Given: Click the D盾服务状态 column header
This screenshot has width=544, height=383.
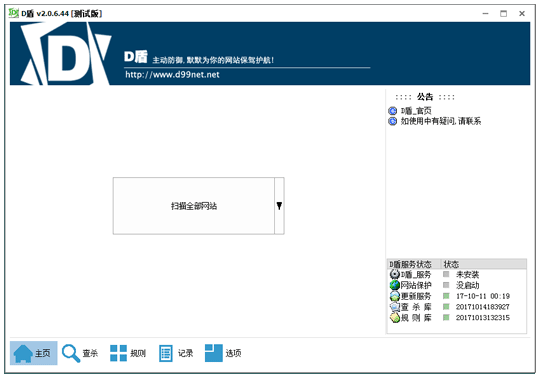Looking at the screenshot, I should 414,264.
